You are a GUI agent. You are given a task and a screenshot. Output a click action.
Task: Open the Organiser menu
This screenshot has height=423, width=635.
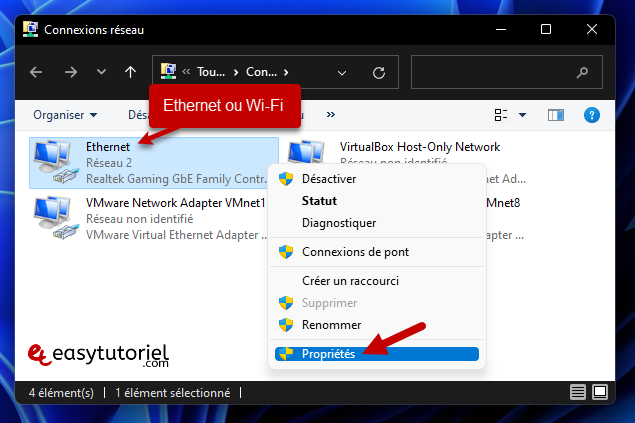(65, 115)
